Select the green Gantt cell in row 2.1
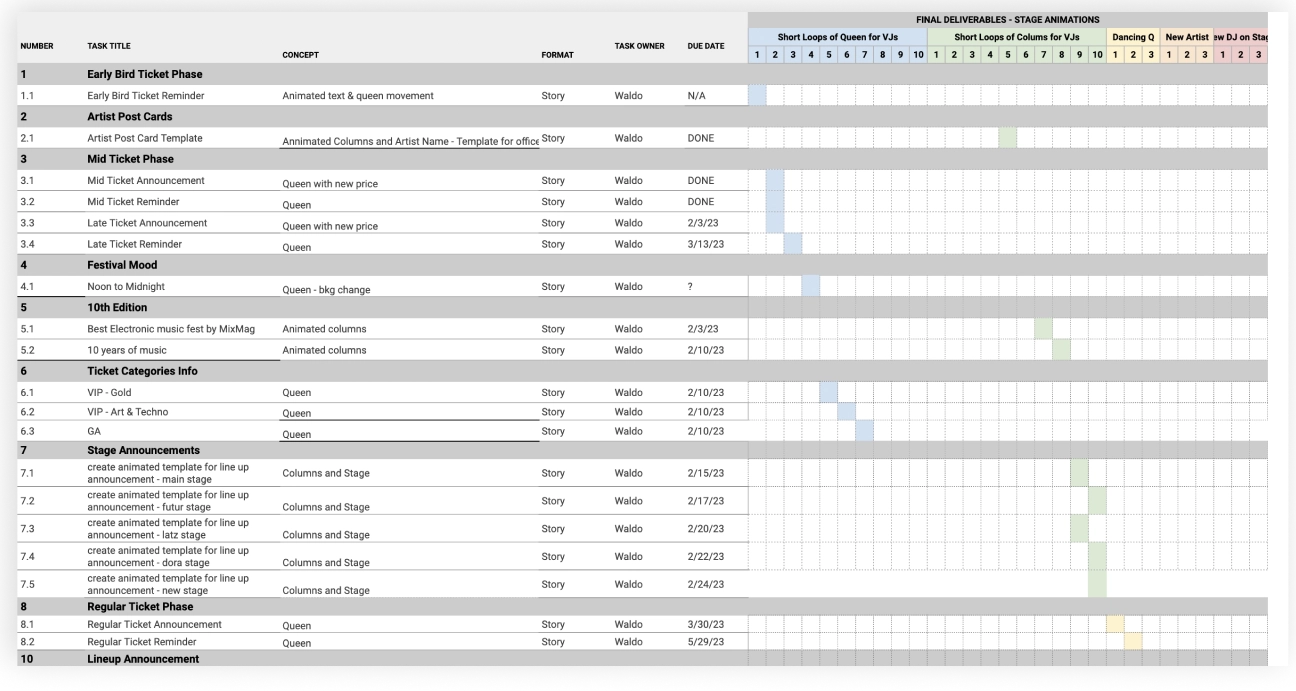Viewport: 1296px width, 691px height. click(1007, 138)
